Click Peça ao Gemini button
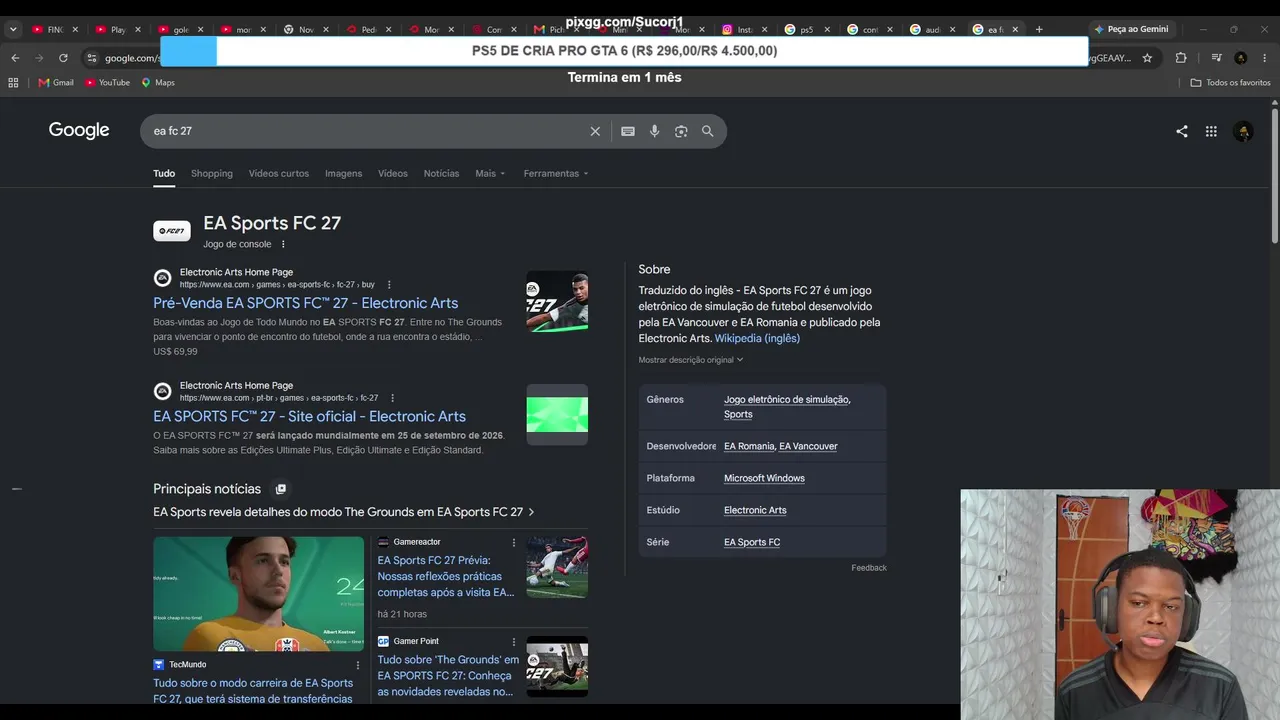1280x720 pixels. [x=1131, y=29]
